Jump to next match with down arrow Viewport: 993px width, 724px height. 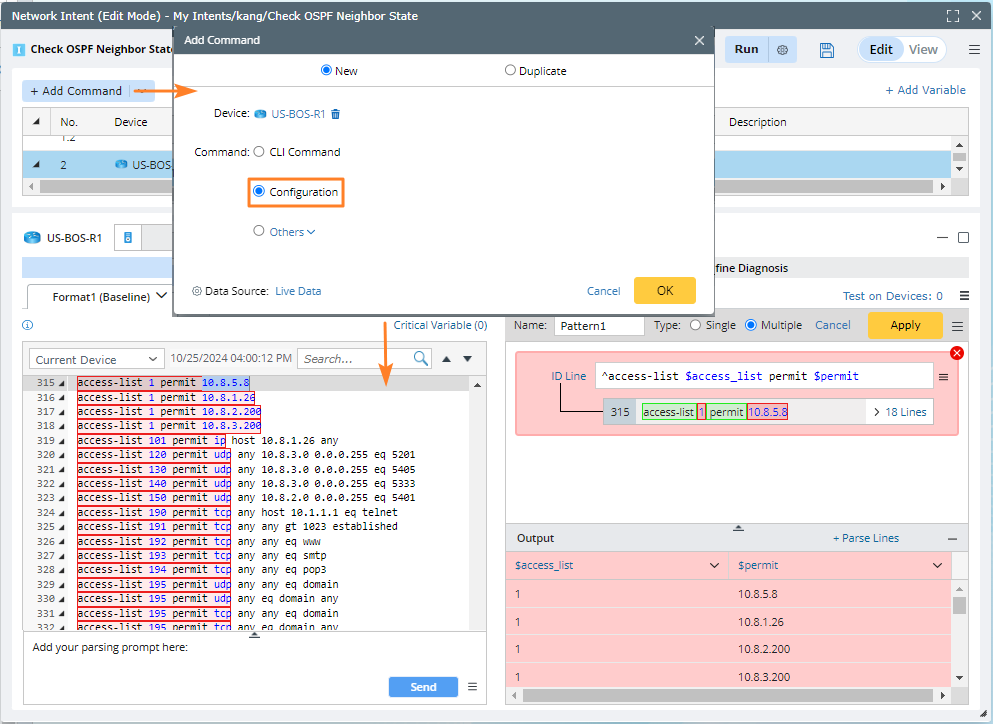pos(467,359)
